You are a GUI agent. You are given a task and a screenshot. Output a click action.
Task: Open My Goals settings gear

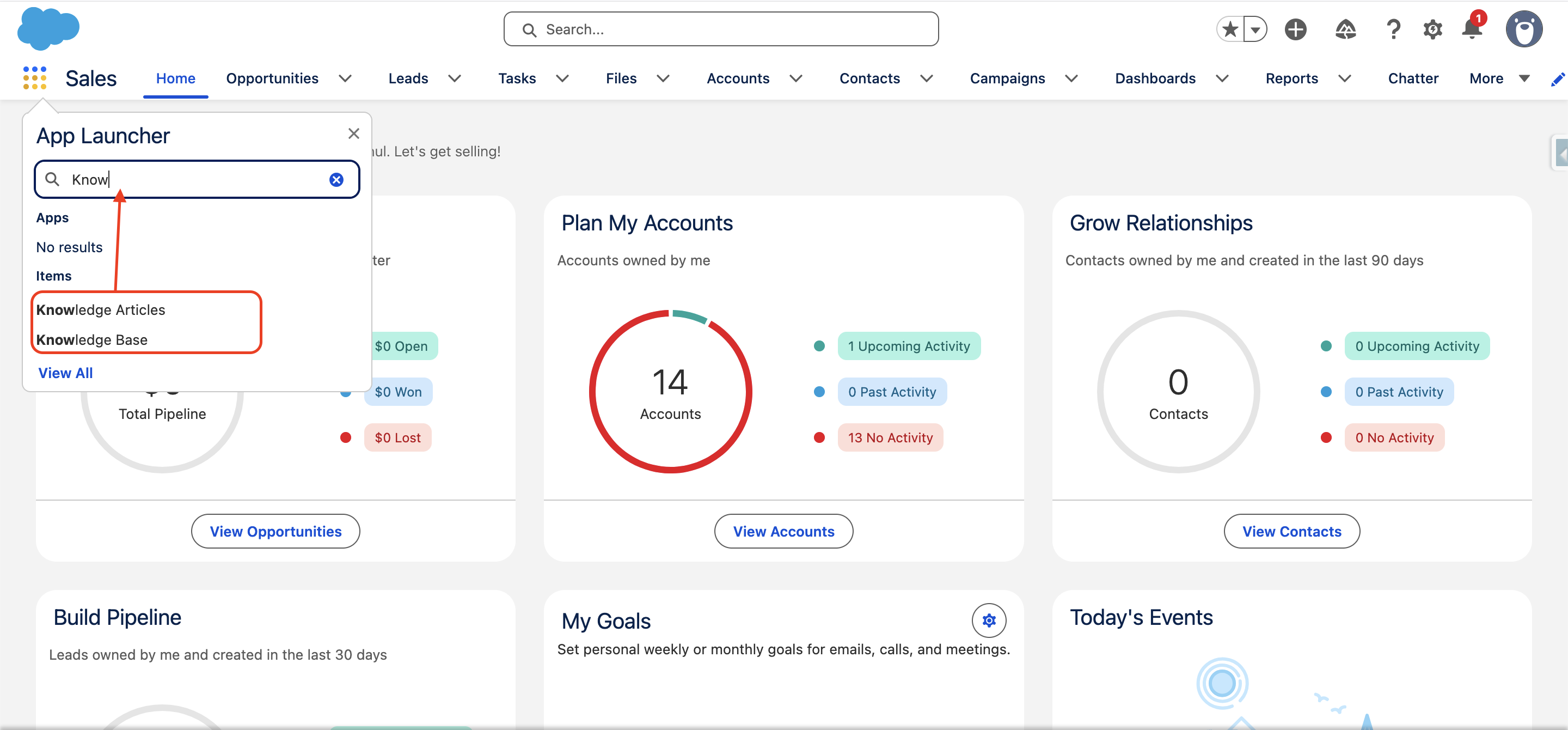[x=989, y=620]
